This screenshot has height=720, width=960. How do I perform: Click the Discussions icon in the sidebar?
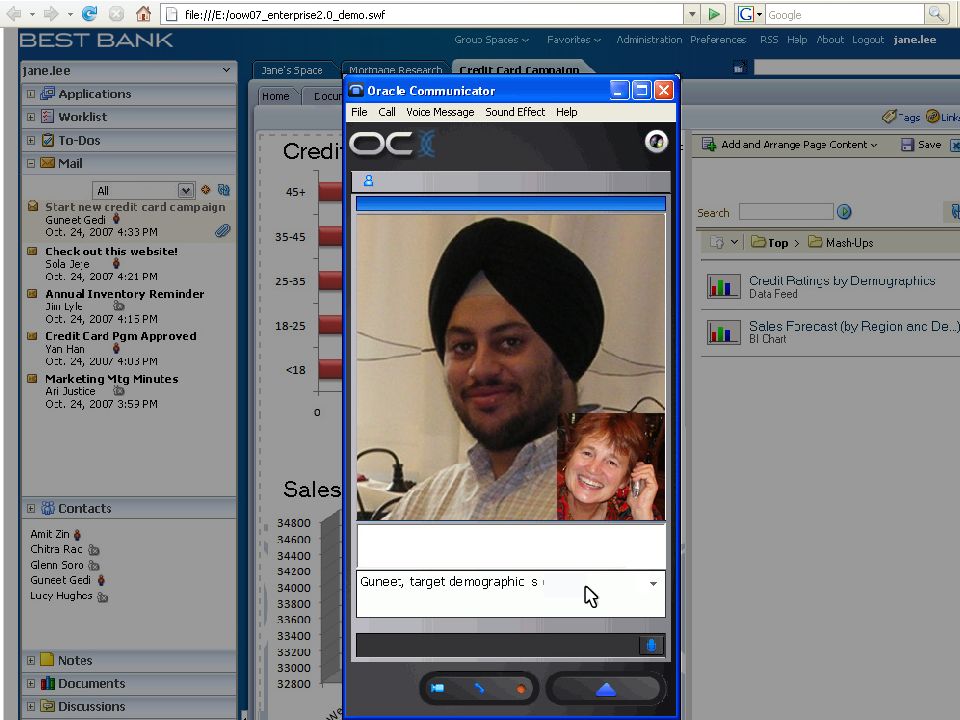47,706
